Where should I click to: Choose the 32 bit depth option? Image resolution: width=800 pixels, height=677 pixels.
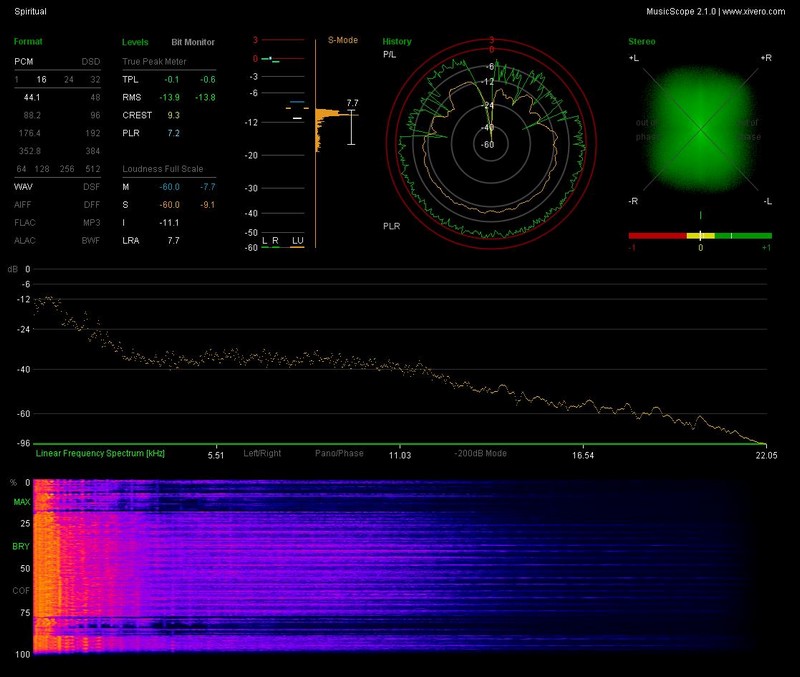tap(95, 80)
